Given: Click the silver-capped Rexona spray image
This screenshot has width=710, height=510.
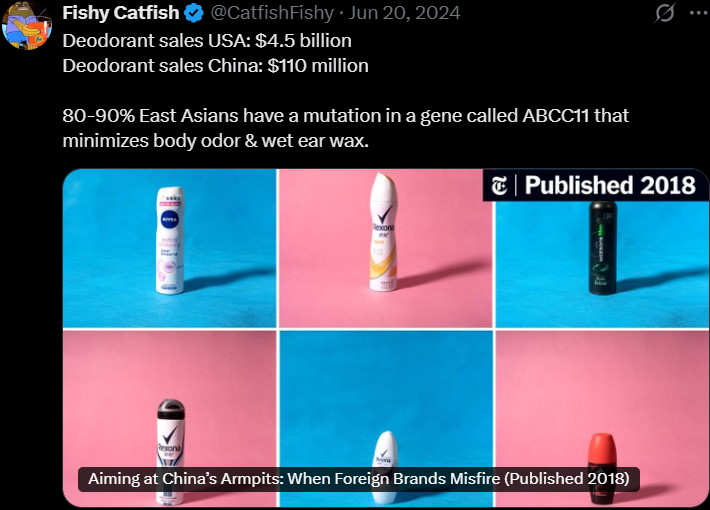Looking at the screenshot, I should coord(171,452).
